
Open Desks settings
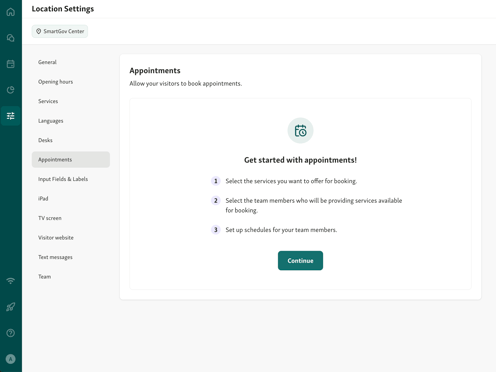tap(71, 140)
